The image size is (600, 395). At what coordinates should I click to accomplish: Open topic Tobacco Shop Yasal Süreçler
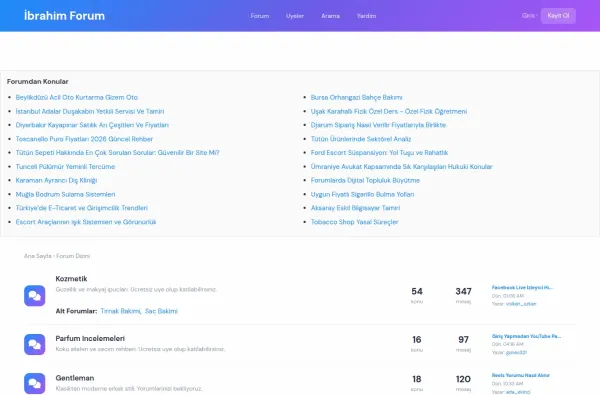[x=354, y=222]
